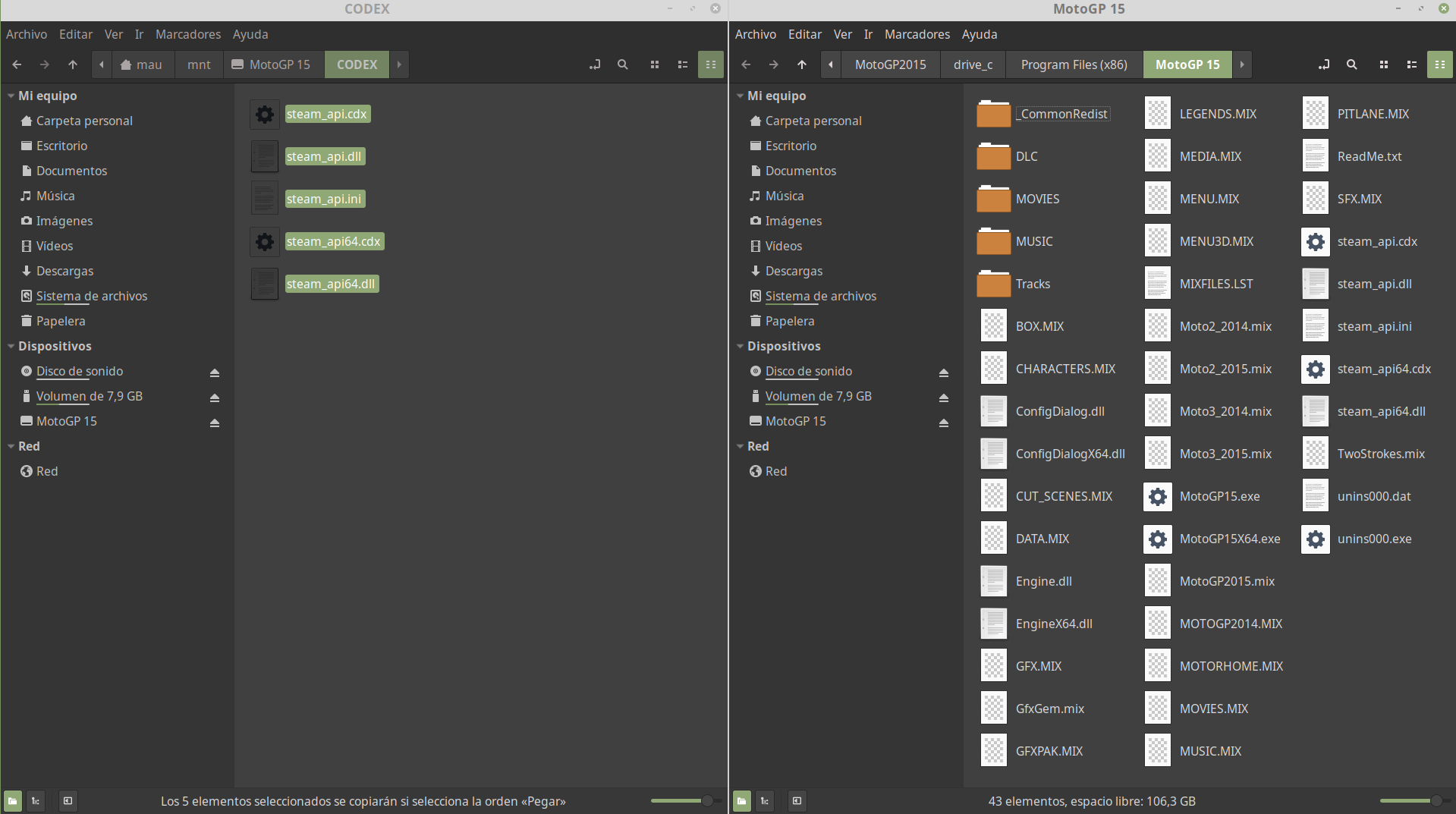Select steam_api64.dll file in CODEX folder
The image size is (1456, 814).
(x=331, y=284)
